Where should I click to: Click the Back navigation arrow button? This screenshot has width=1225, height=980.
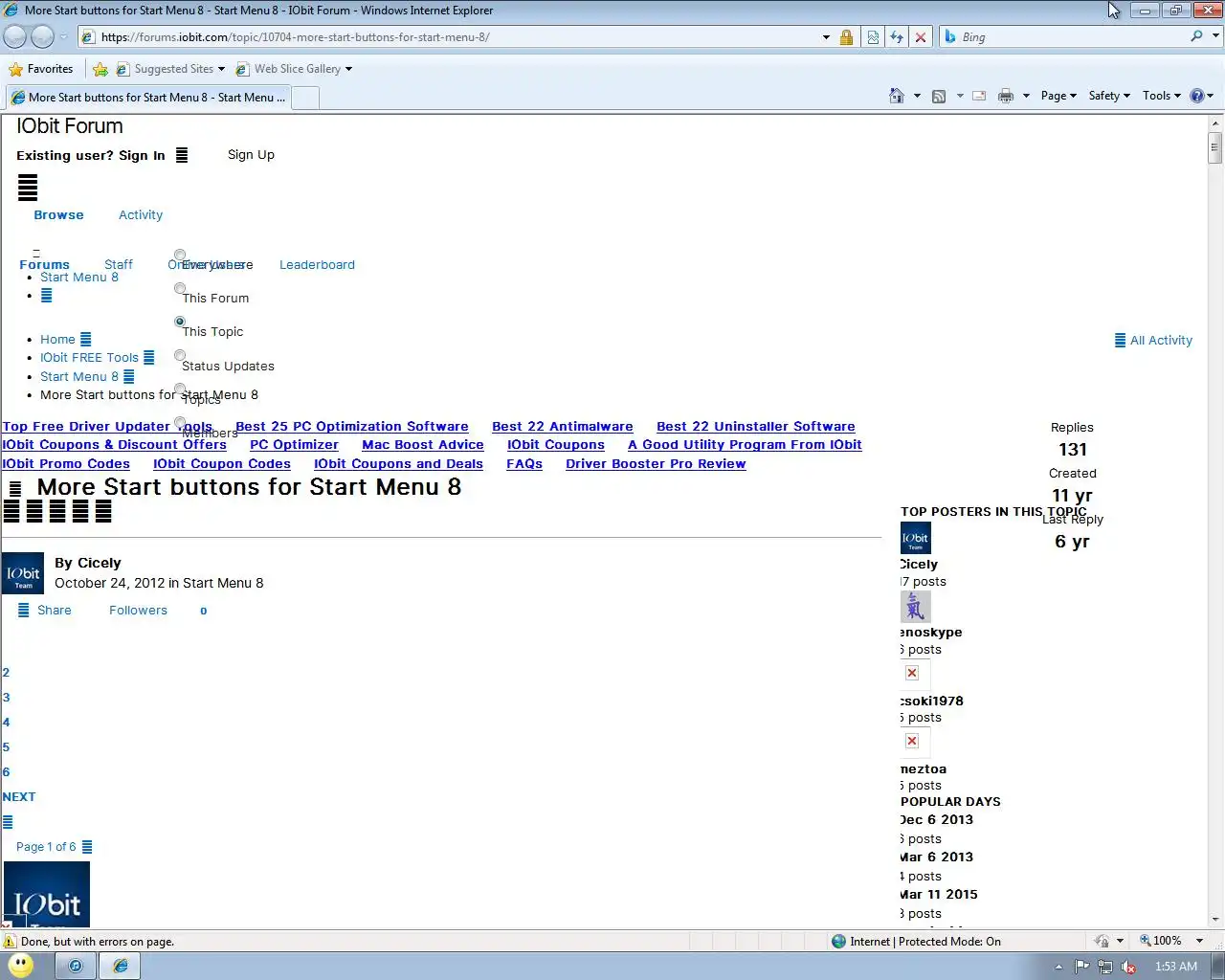coord(14,36)
